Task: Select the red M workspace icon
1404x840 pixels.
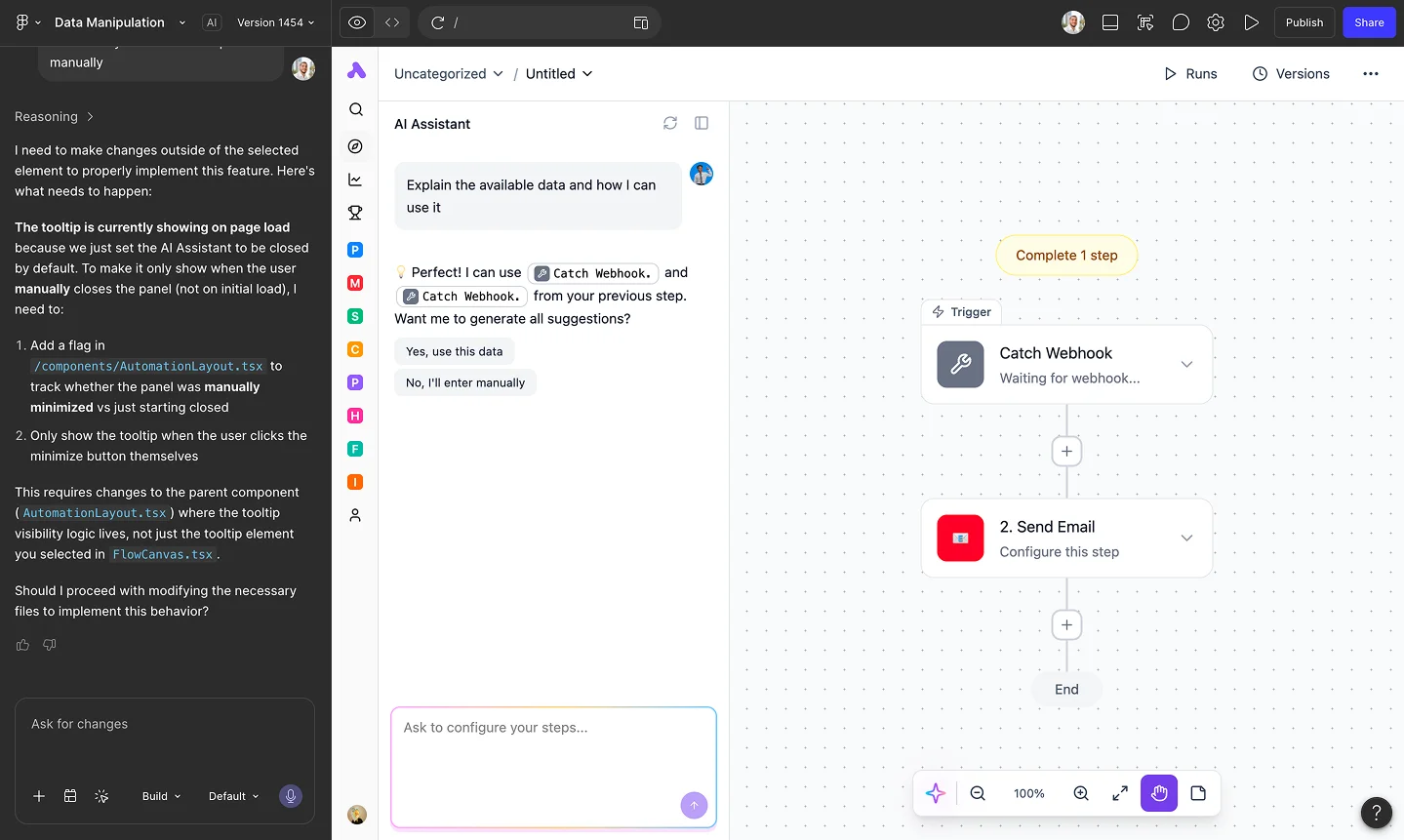Action: (x=355, y=283)
